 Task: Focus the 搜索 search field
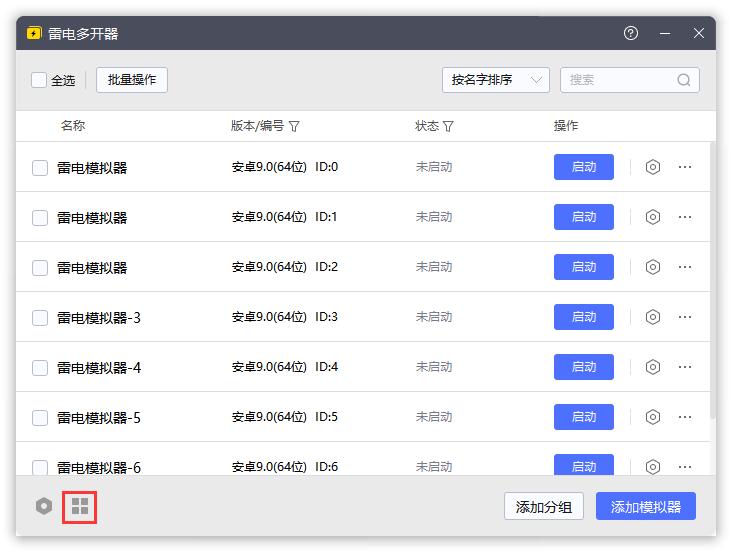(x=629, y=80)
